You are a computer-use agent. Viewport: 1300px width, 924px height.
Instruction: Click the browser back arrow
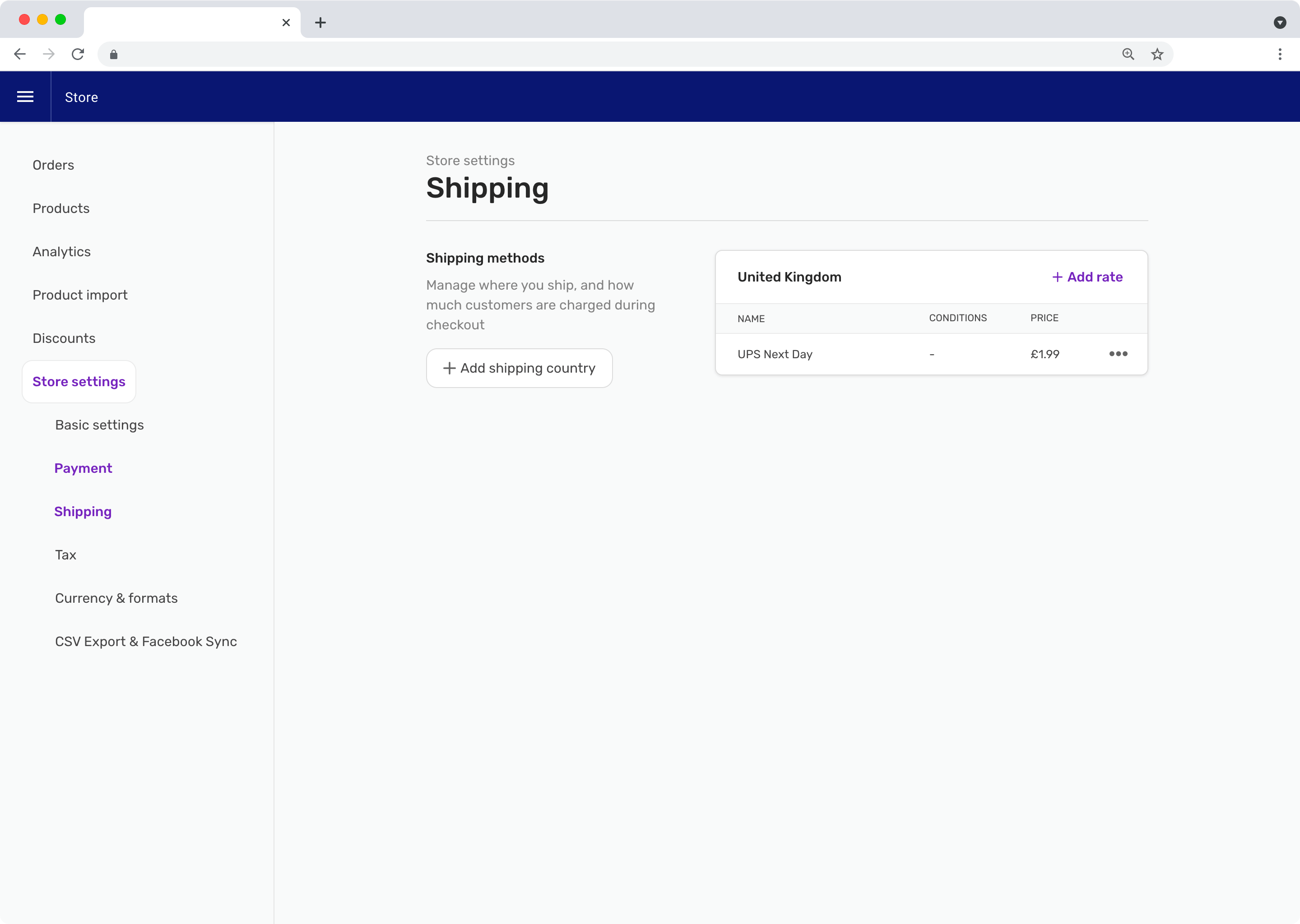[20, 54]
